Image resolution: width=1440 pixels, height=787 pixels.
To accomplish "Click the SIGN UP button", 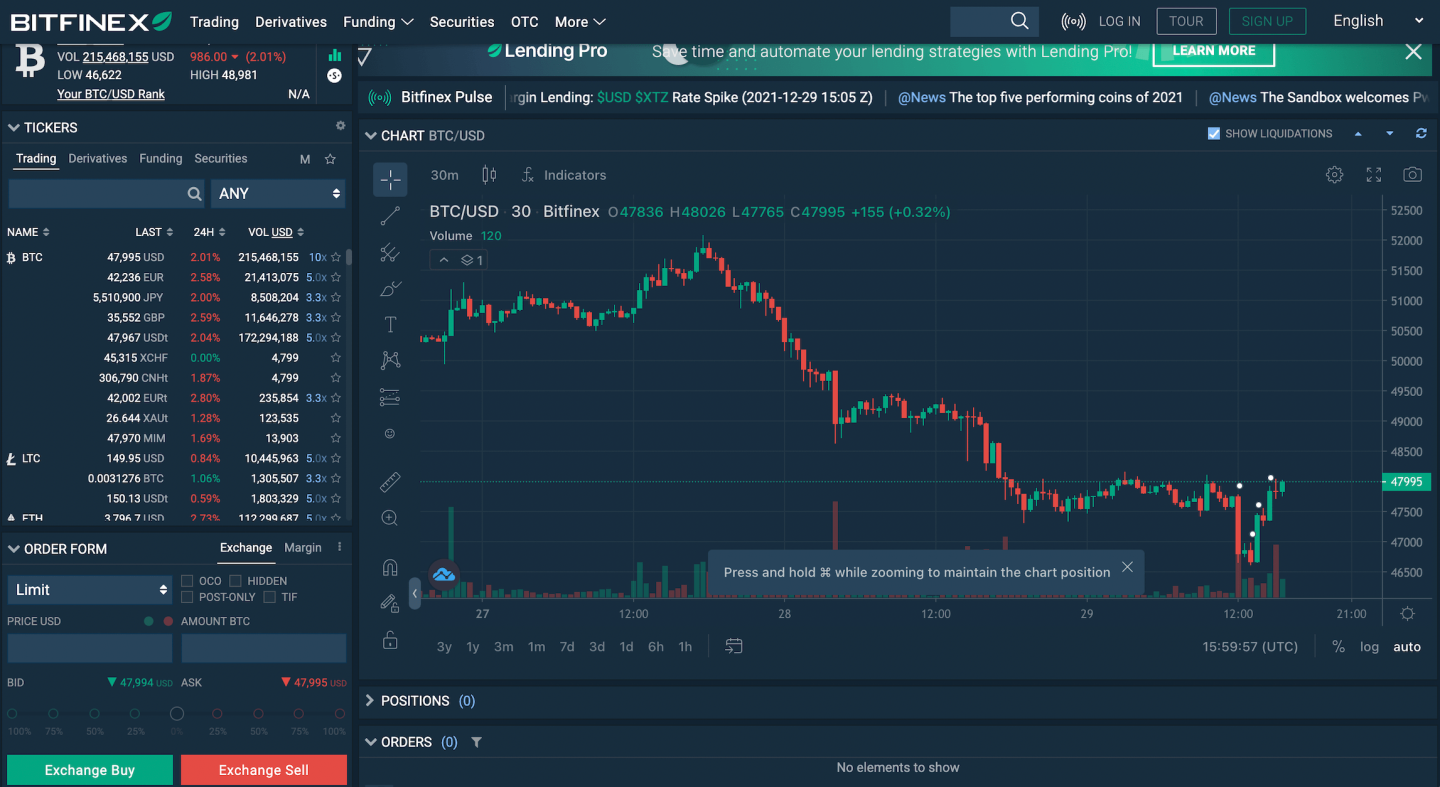I will click(1267, 21).
